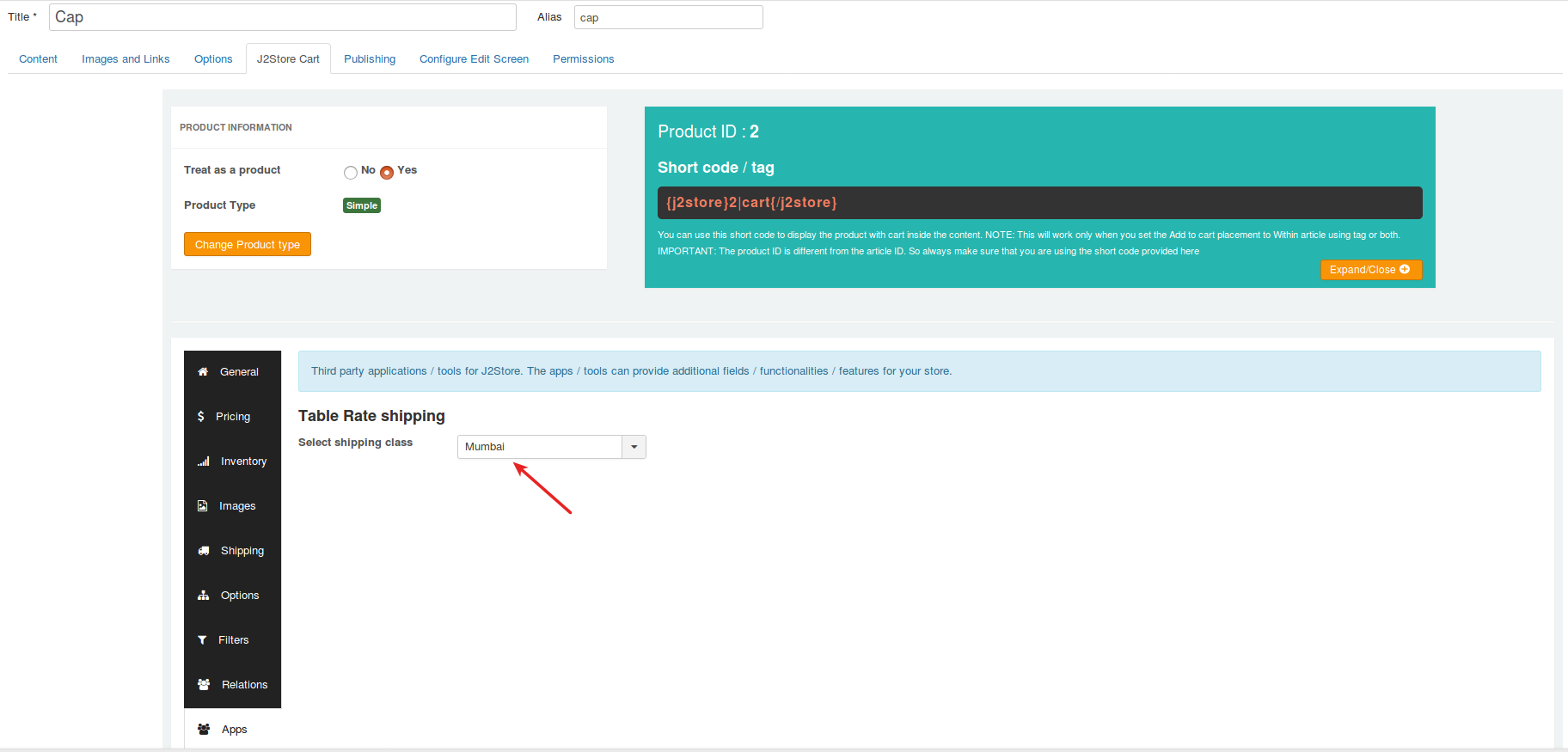The height and width of the screenshot is (752, 1568).
Task: Open Inventory via its bar chart icon
Action: click(x=204, y=462)
